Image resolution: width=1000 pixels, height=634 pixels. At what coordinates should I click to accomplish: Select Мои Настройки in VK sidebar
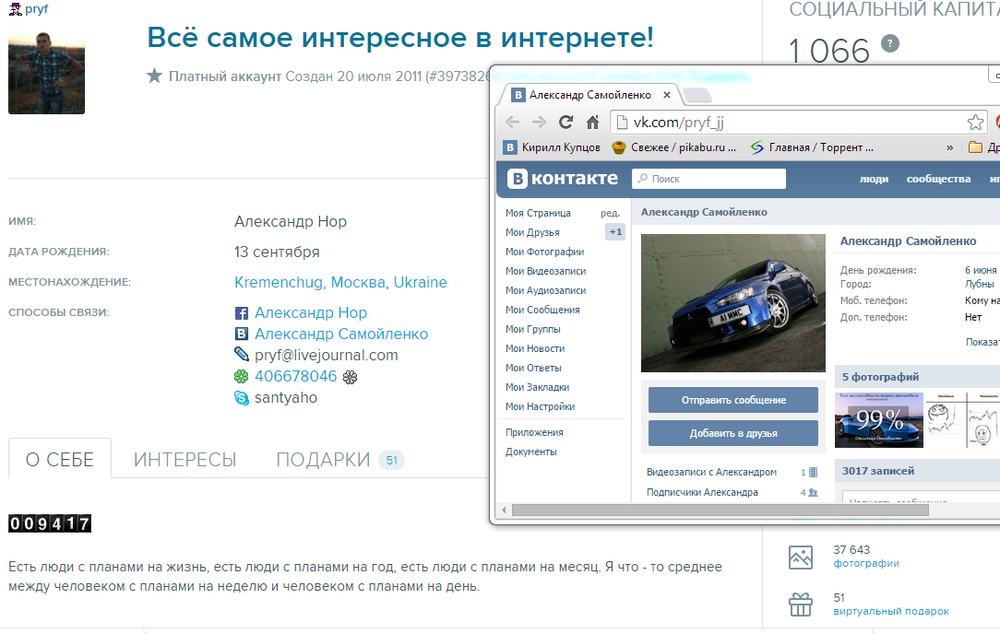[x=540, y=407]
